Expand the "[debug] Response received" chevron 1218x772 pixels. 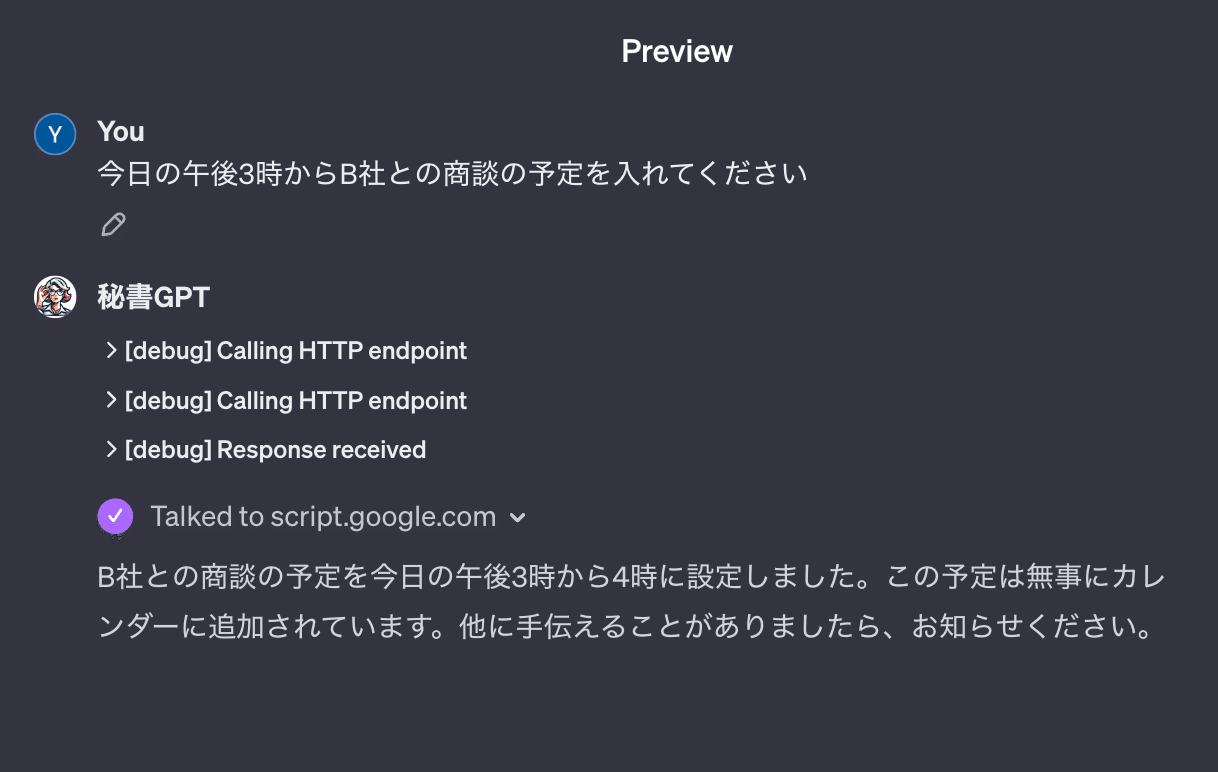pyautogui.click(x=111, y=450)
